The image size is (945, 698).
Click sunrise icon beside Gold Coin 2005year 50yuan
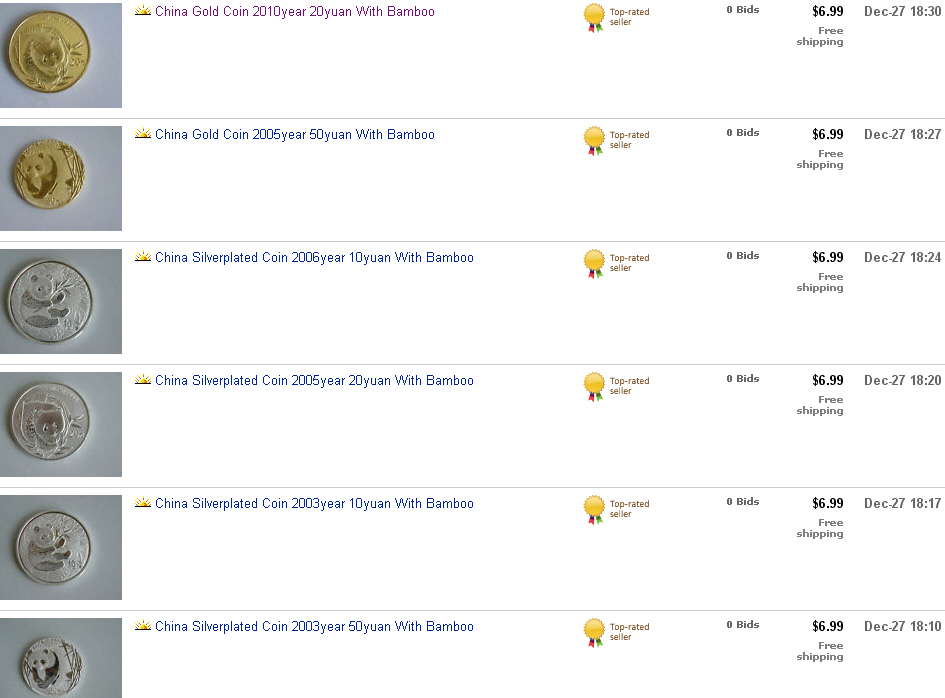(x=143, y=135)
